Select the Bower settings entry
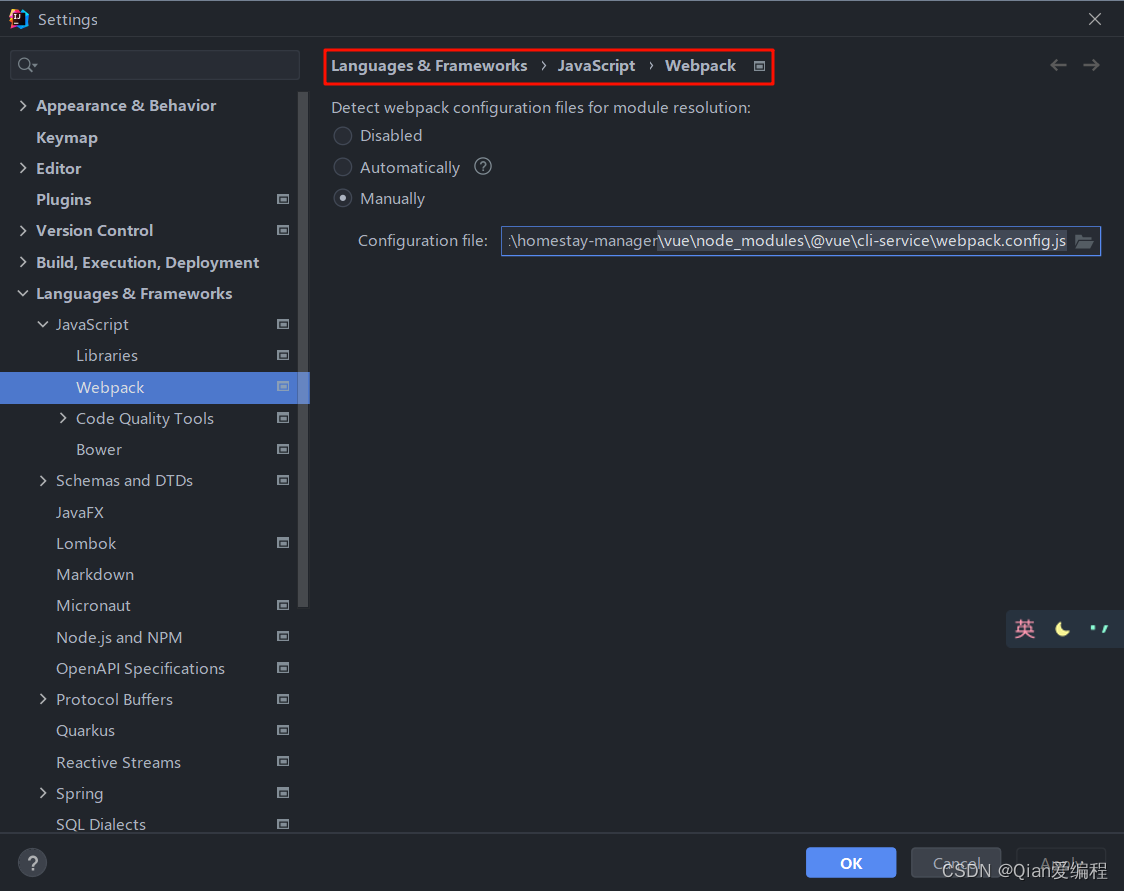1124x891 pixels. tap(99, 449)
